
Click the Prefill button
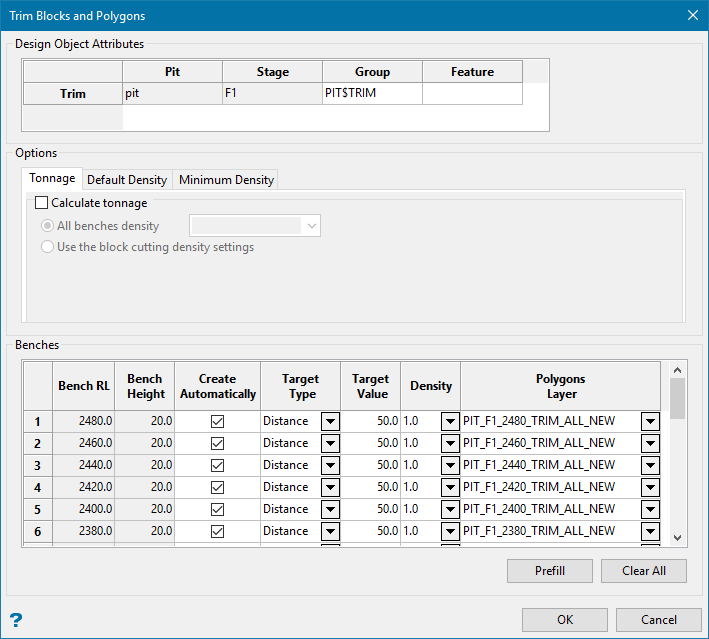pos(550,571)
